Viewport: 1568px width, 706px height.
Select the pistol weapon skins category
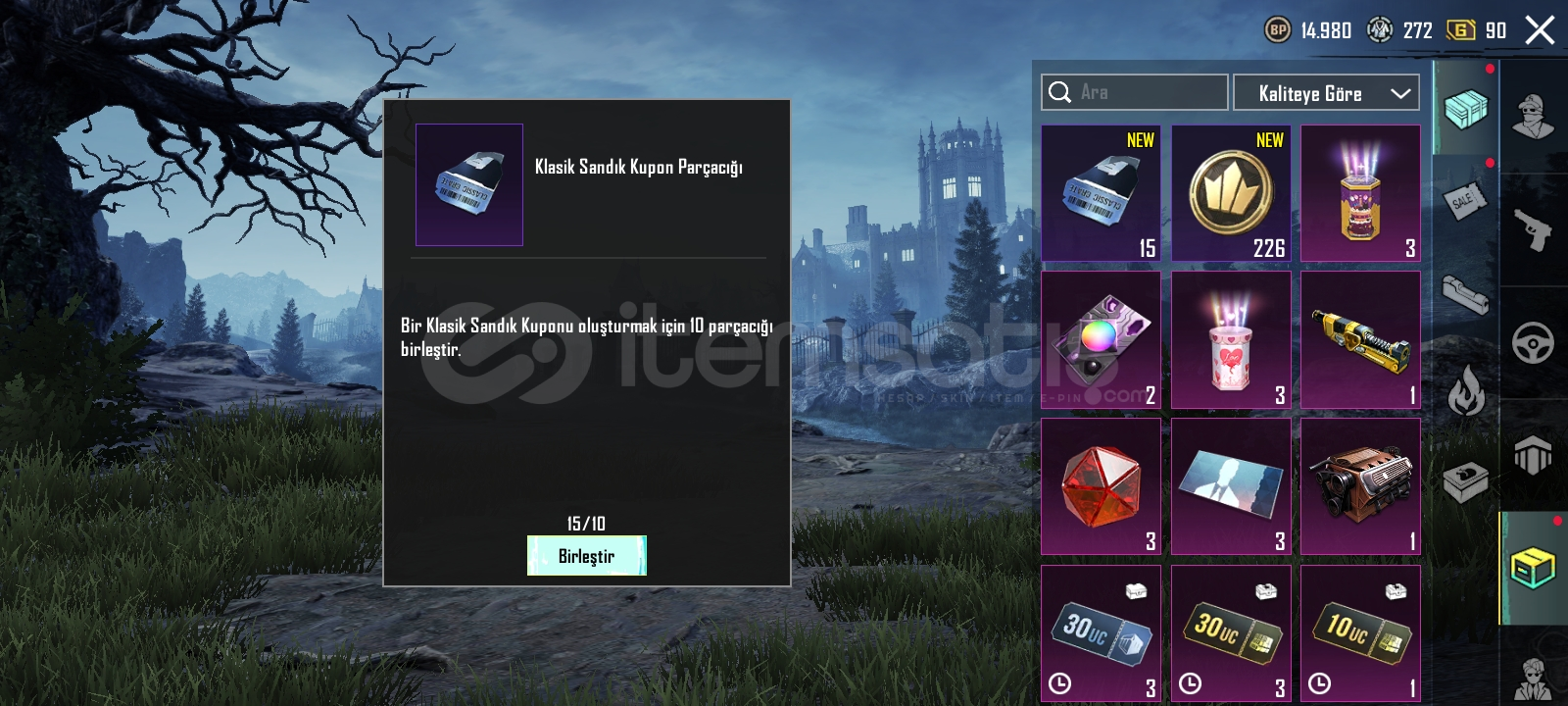(1534, 230)
